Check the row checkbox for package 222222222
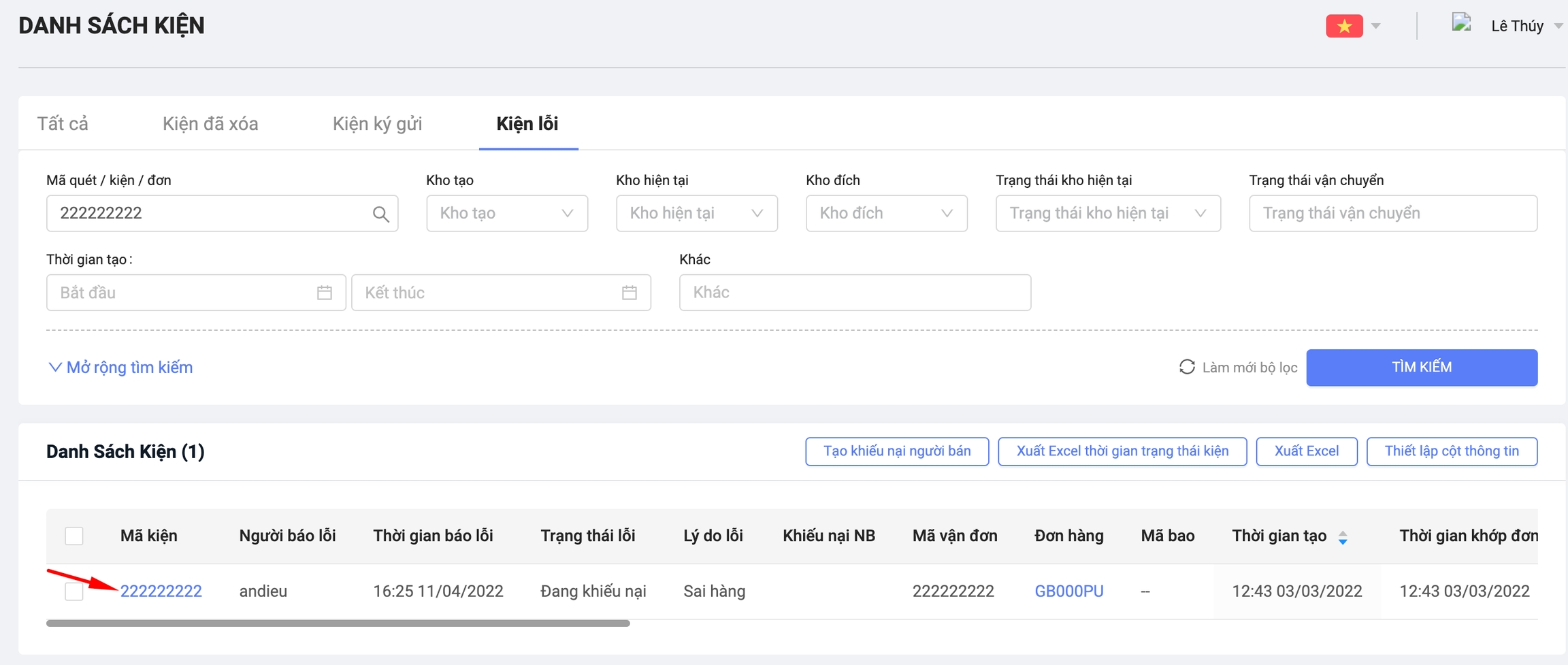This screenshot has height=665, width=1568. coord(74,591)
